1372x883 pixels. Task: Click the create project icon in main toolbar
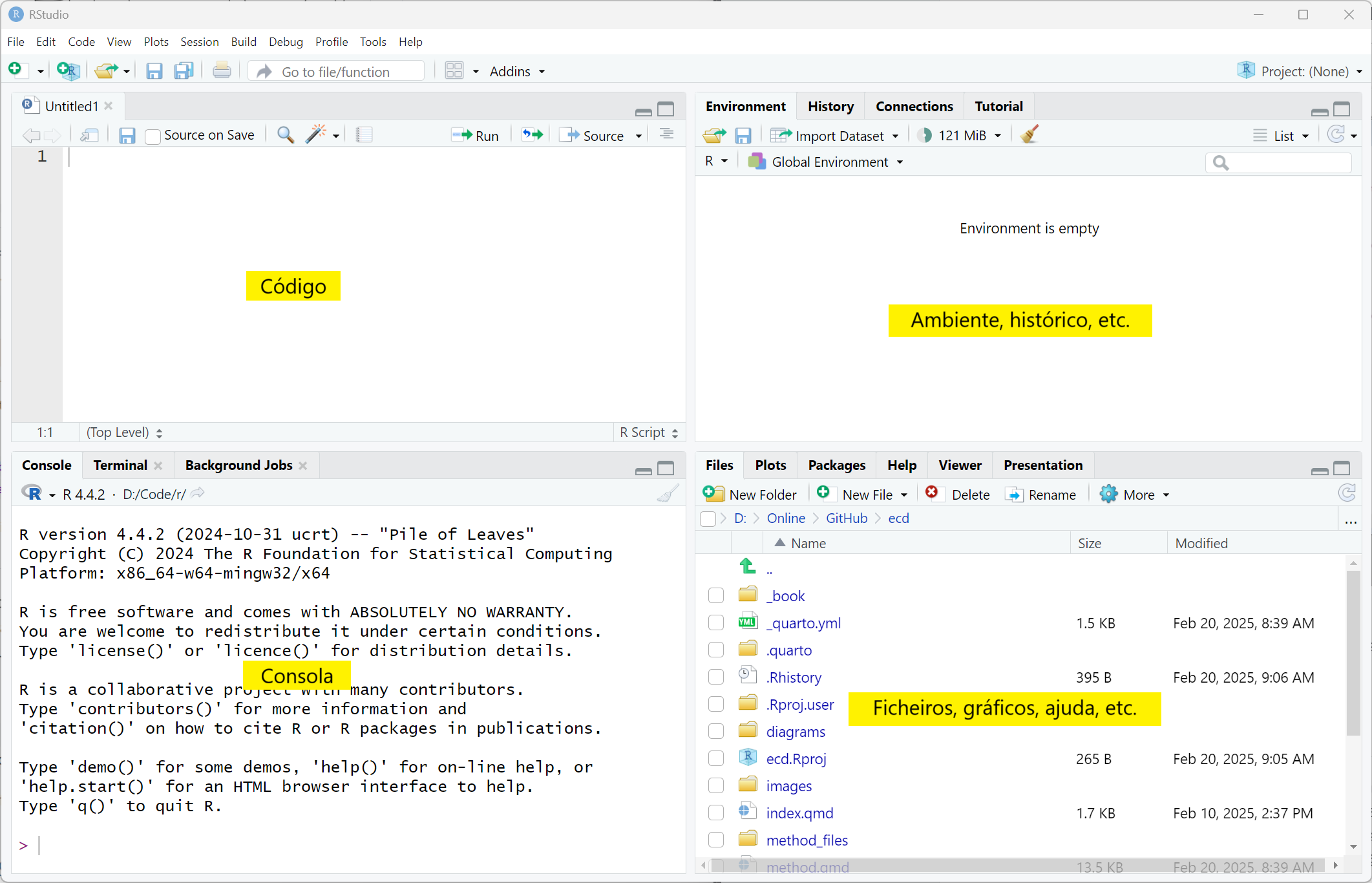(x=68, y=70)
